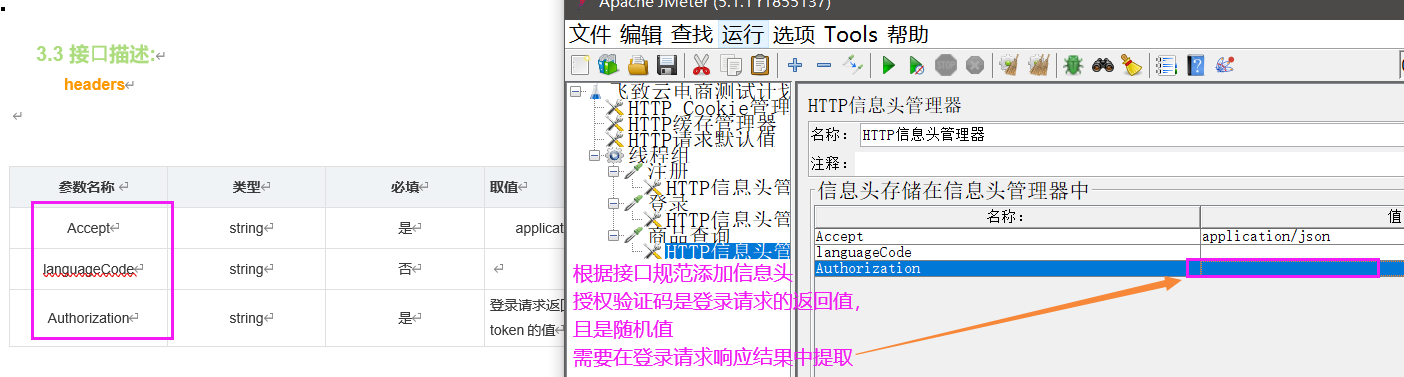Select the Authorization header name cell
The height and width of the screenshot is (377, 1404).
tap(1007, 268)
